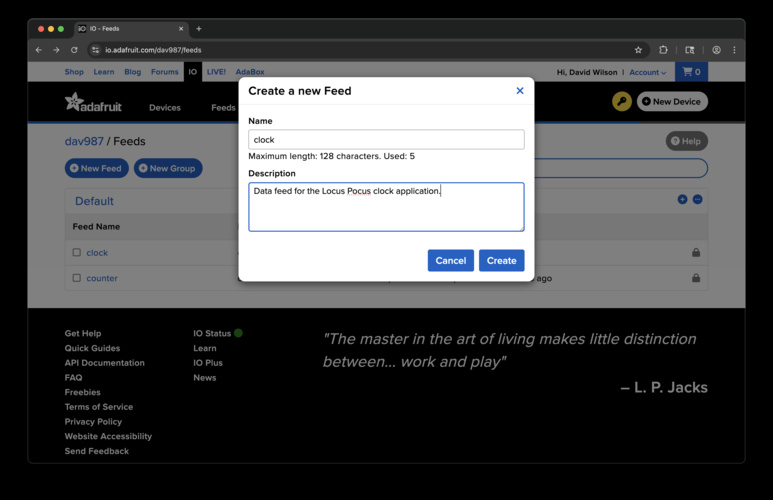
Task: Open Terms of Service footer link
Action: (99, 407)
